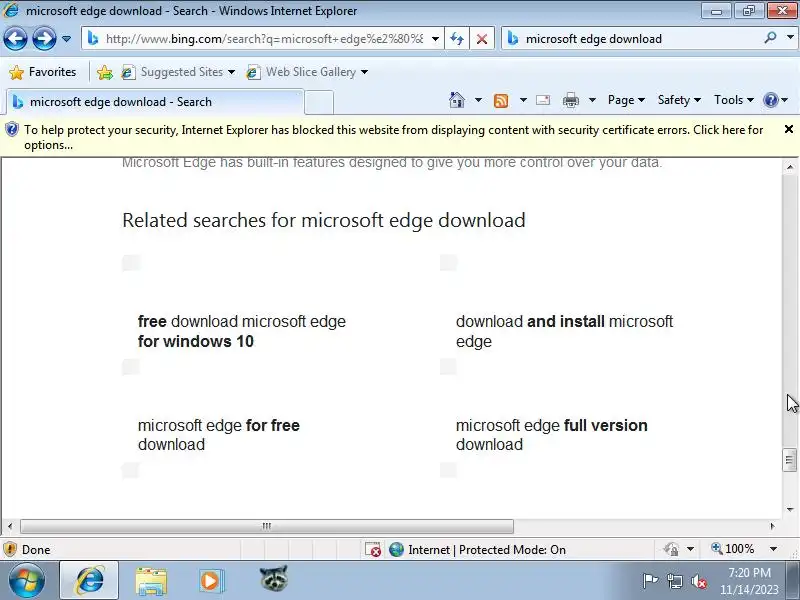Viewport: 800px width, 600px height.
Task: Click the Internet Explorer title bar icon
Action: pos(11,10)
